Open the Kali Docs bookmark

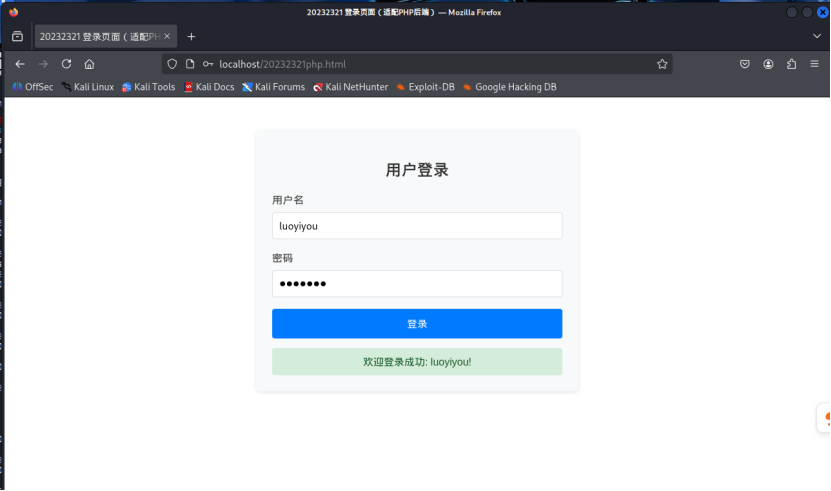(x=209, y=87)
